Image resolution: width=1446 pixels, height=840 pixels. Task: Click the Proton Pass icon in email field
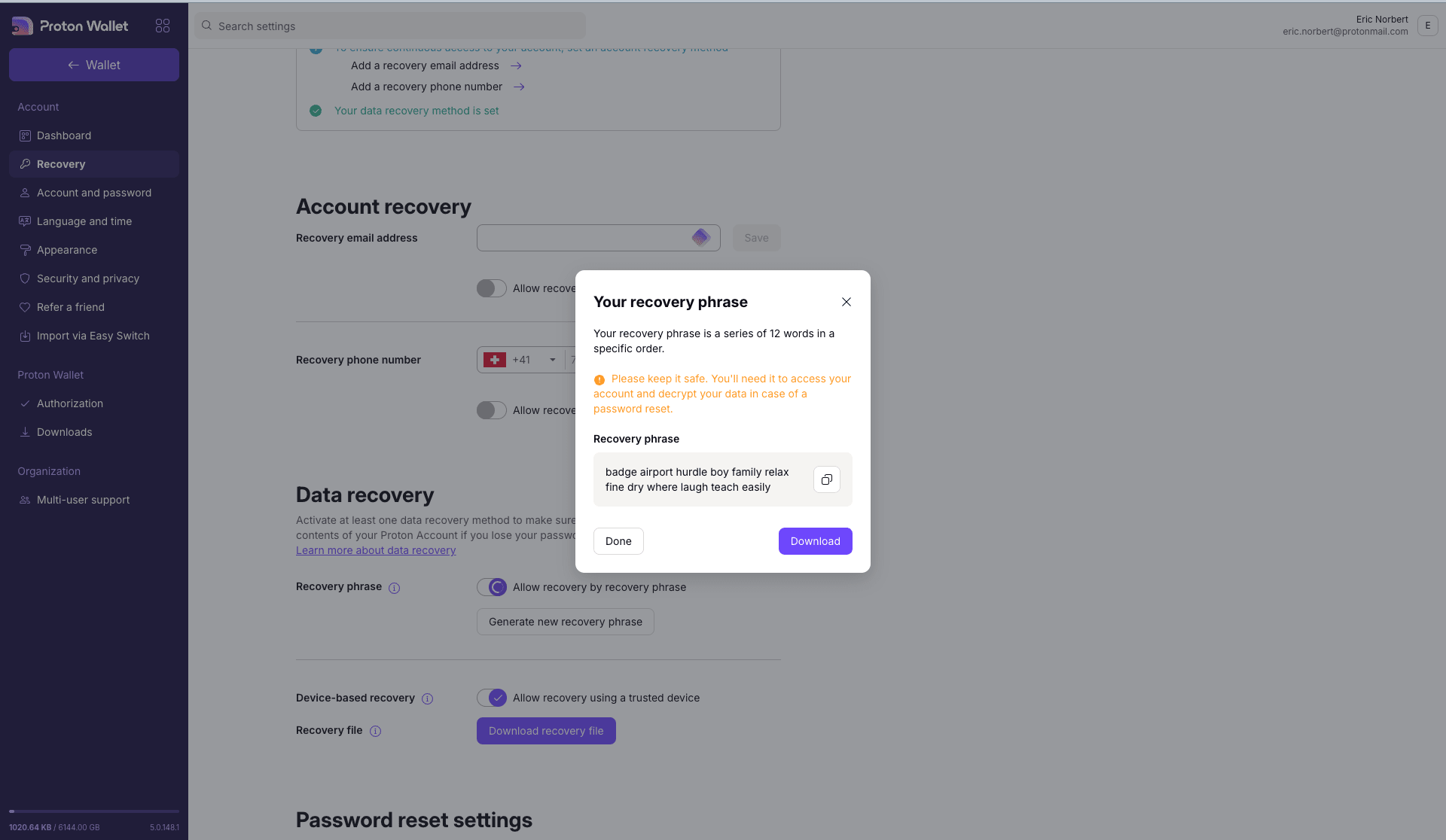pyautogui.click(x=700, y=238)
